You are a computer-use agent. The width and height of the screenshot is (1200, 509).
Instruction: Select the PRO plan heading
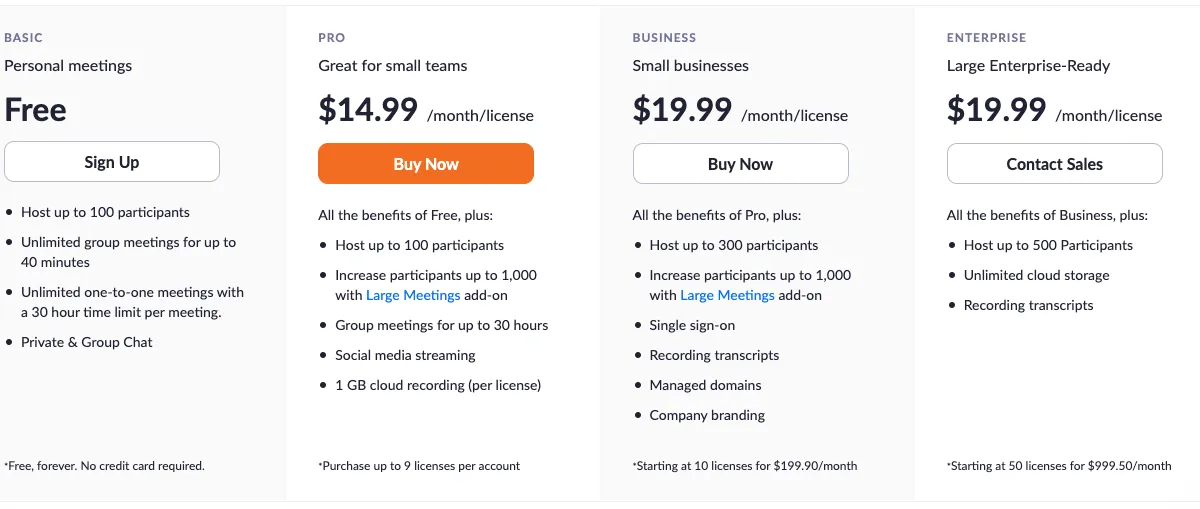click(332, 38)
